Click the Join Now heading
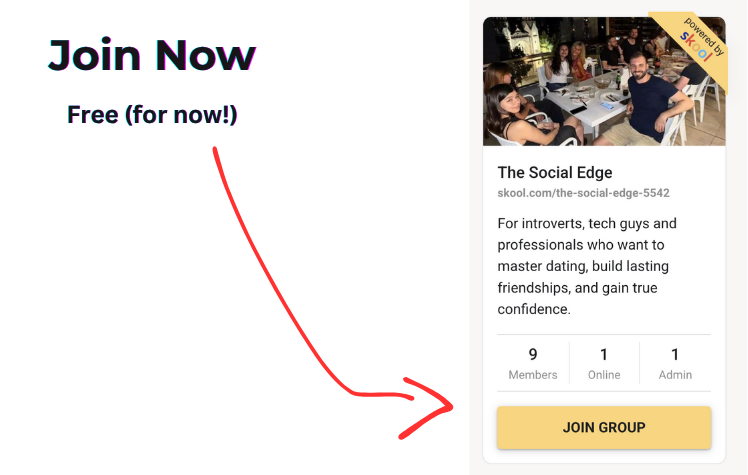The height and width of the screenshot is (475, 748). 152,55
